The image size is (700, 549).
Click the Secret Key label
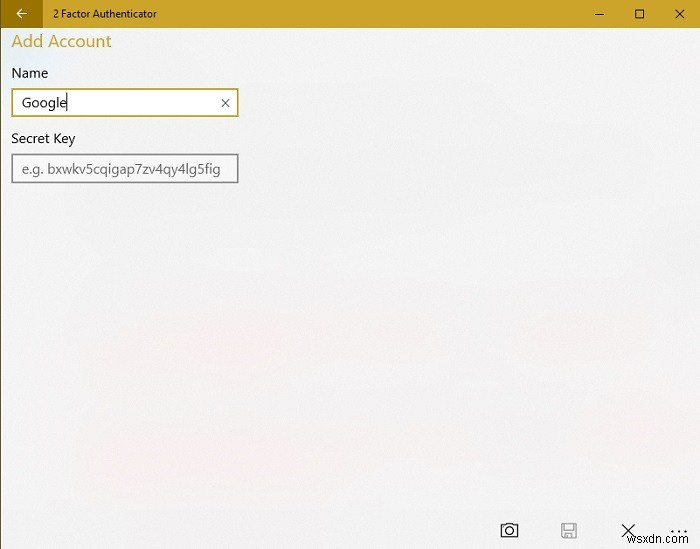coord(43,139)
